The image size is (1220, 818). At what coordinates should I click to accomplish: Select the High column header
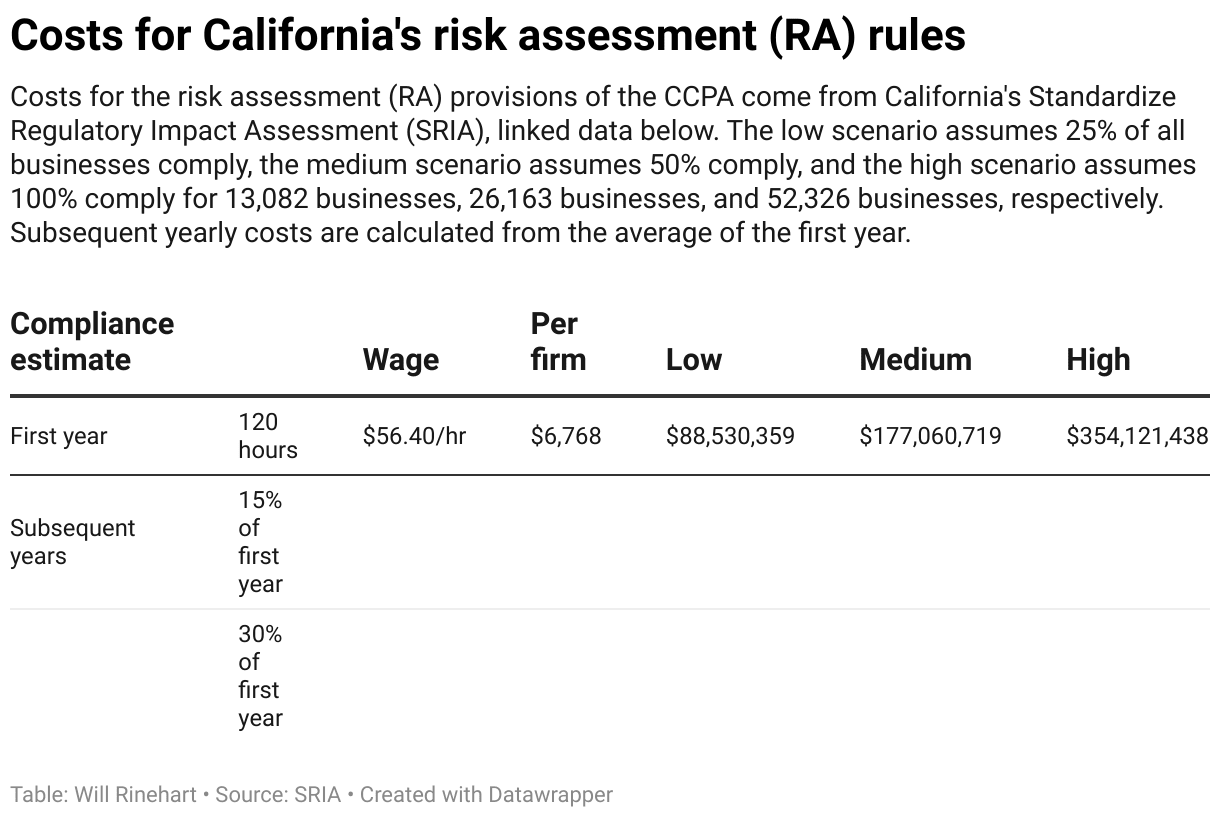[1098, 359]
